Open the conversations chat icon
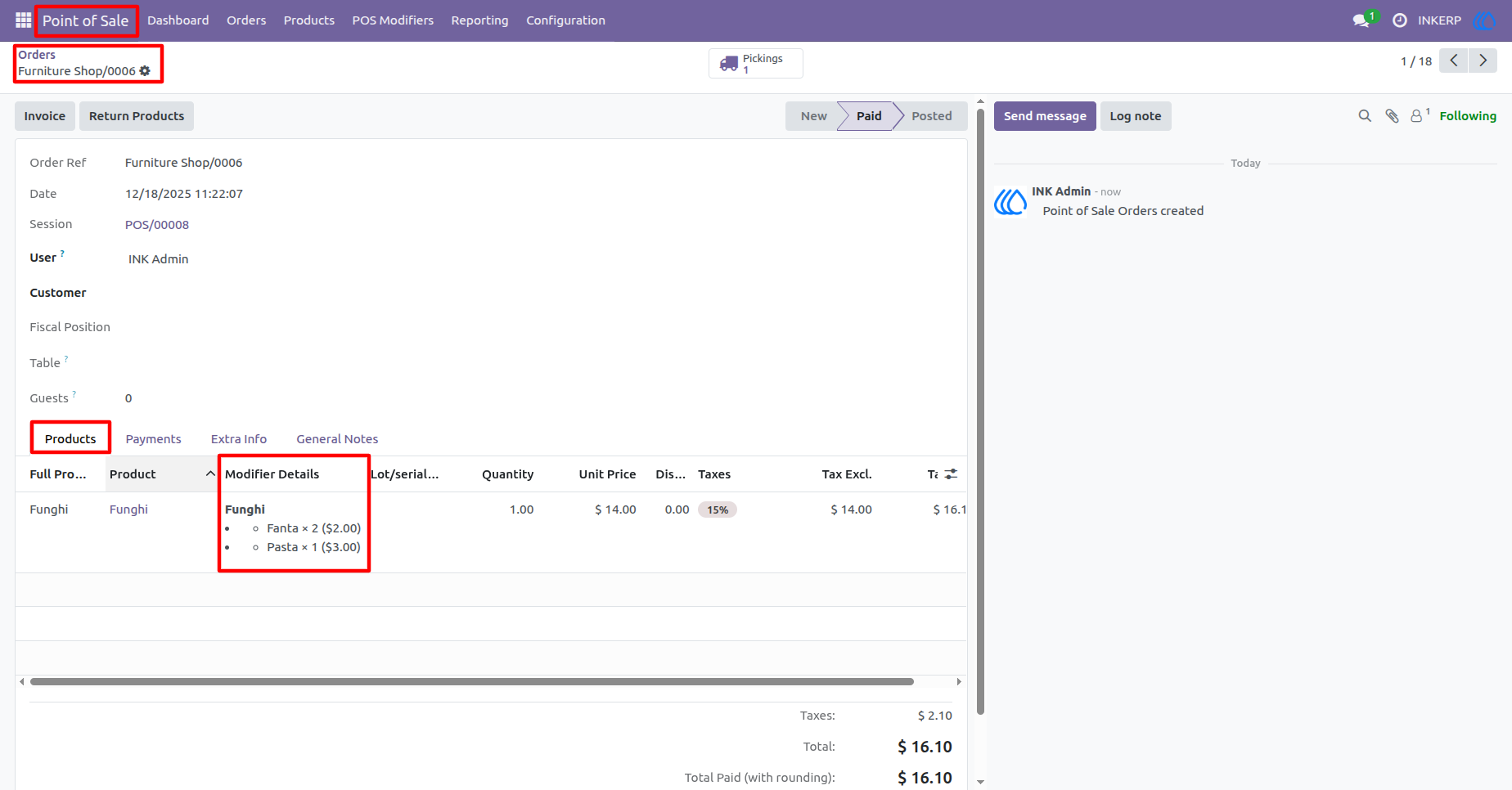 click(1361, 20)
